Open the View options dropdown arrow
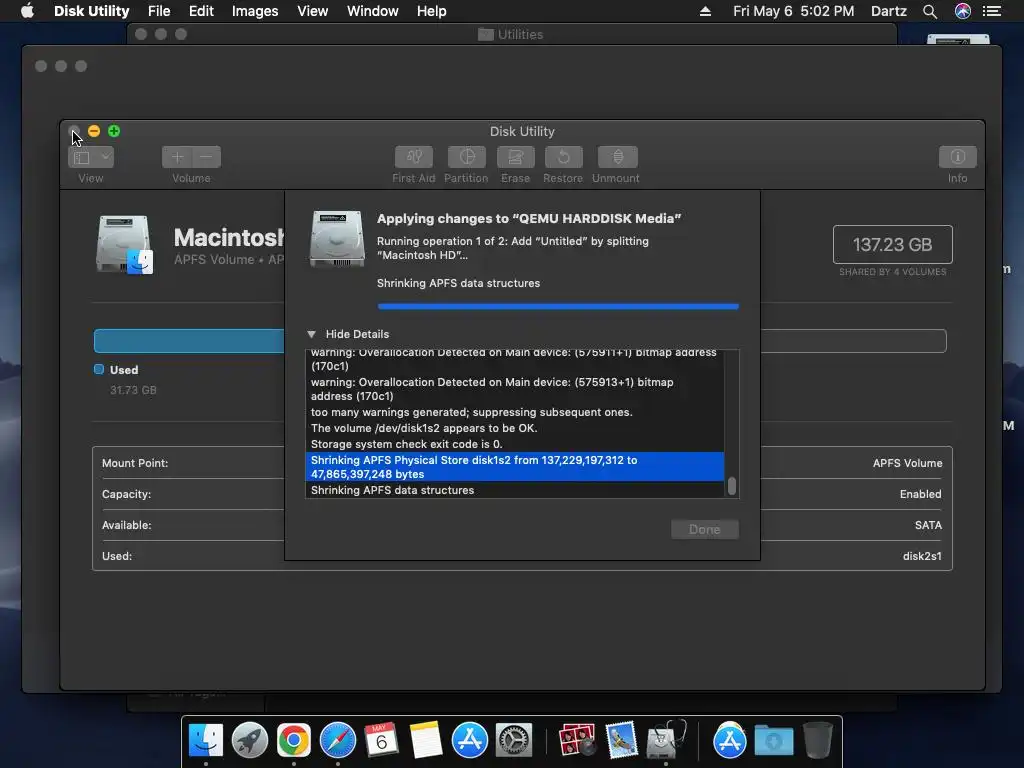Image resolution: width=1024 pixels, height=768 pixels. (105, 157)
